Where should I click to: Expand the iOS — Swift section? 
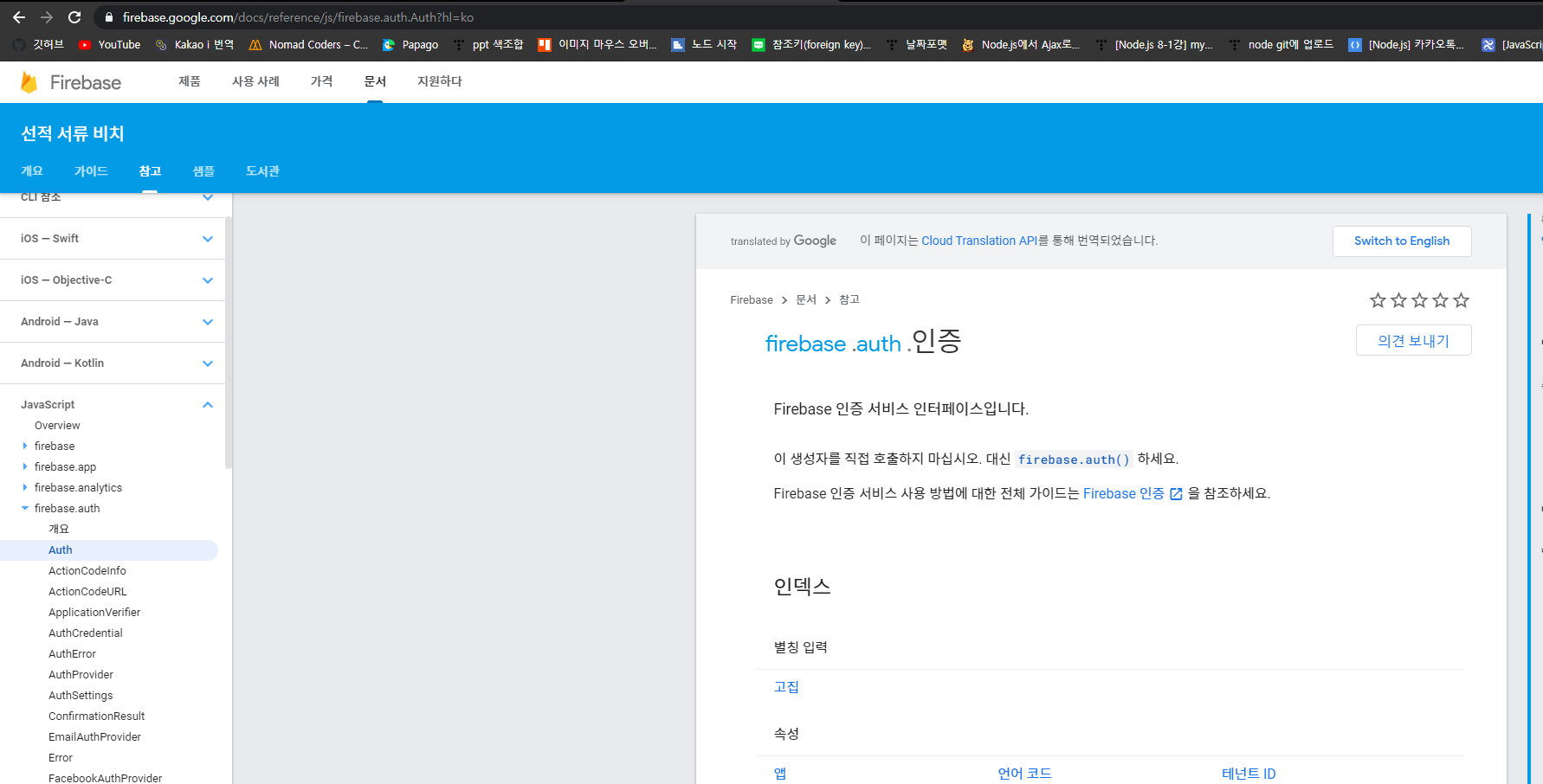click(208, 239)
